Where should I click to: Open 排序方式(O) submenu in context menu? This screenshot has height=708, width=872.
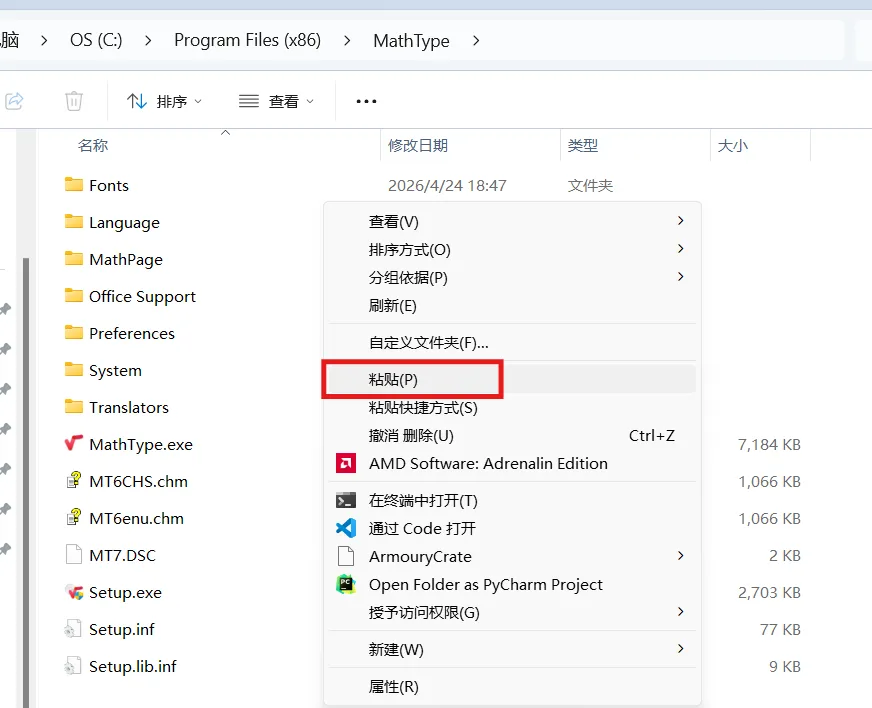(x=512, y=249)
